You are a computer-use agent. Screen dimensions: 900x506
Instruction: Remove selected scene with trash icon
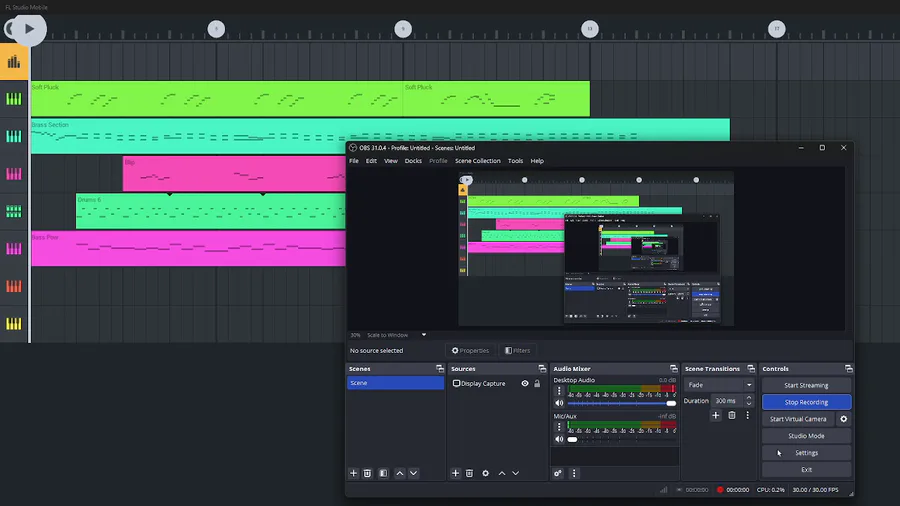pyautogui.click(x=367, y=473)
